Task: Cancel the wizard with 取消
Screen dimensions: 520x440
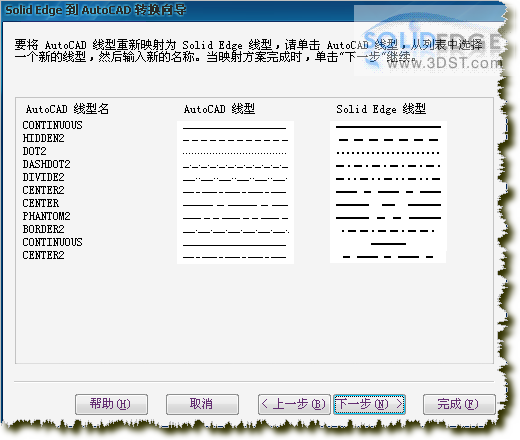Action: (x=202, y=404)
